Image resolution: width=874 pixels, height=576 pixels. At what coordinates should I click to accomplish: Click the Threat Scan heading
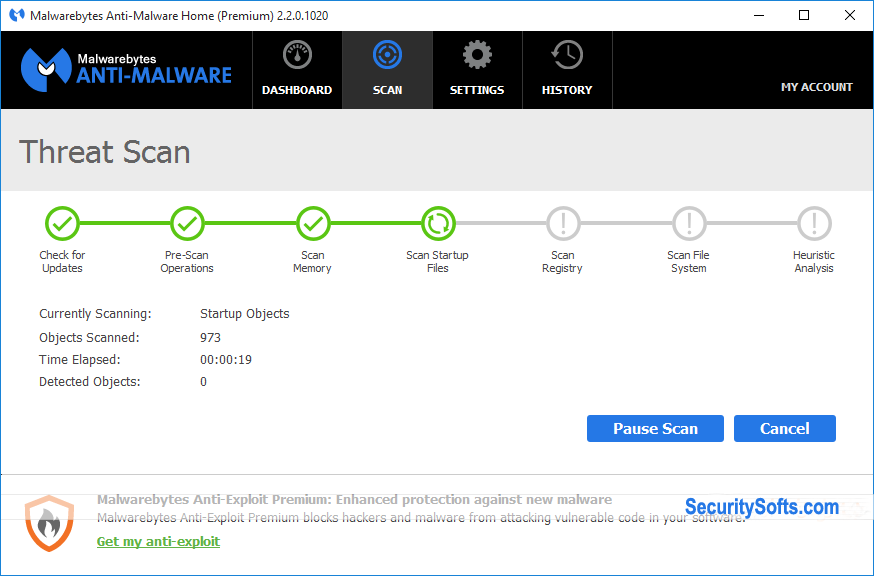(105, 152)
